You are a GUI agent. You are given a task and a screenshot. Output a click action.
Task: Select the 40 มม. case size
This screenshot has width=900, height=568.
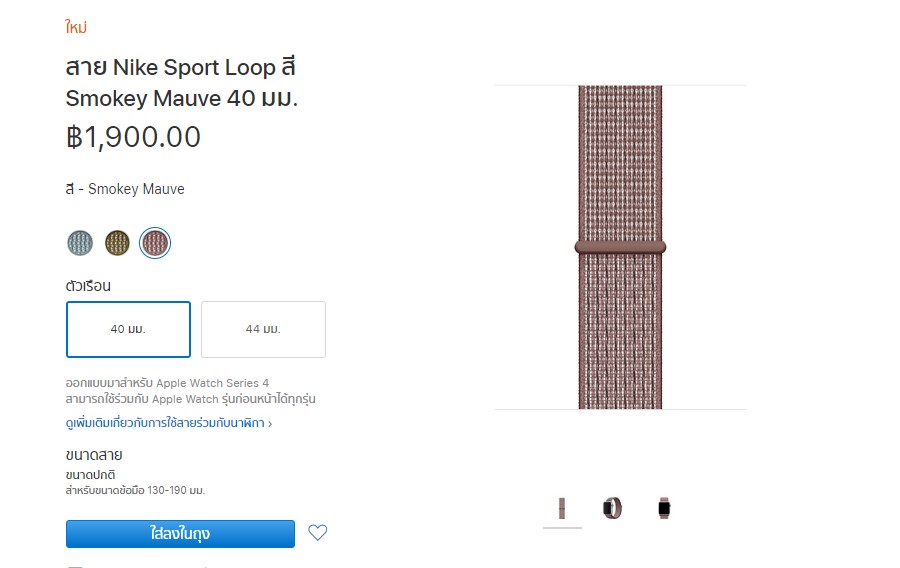point(128,329)
